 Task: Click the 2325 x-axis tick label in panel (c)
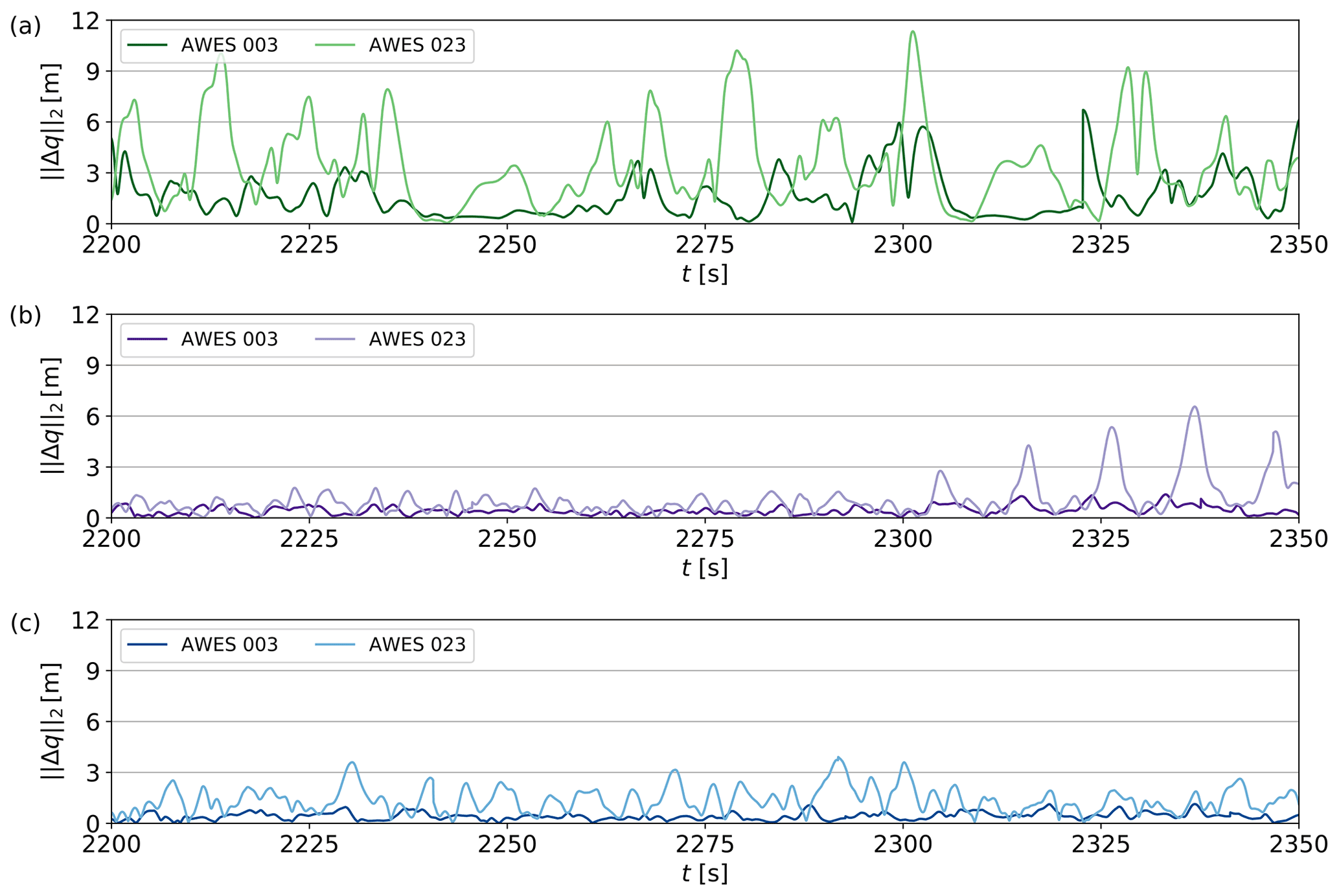tap(1100, 845)
